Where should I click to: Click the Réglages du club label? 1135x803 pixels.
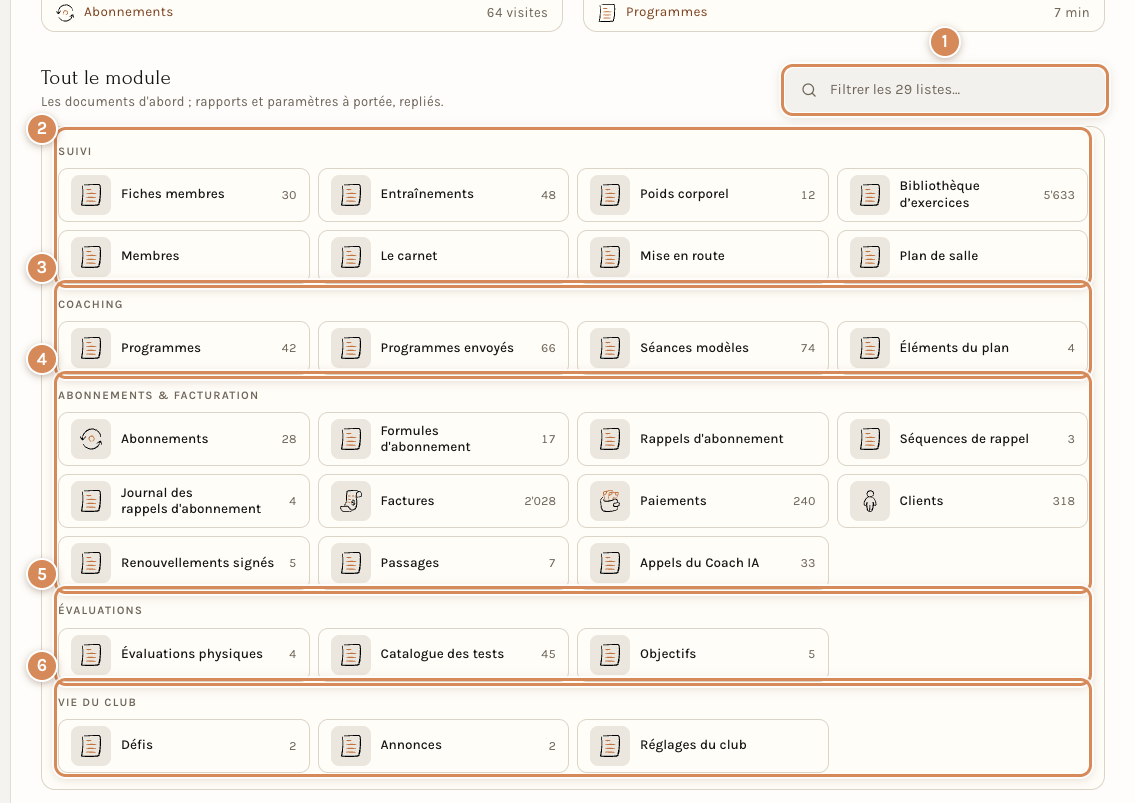(693, 745)
